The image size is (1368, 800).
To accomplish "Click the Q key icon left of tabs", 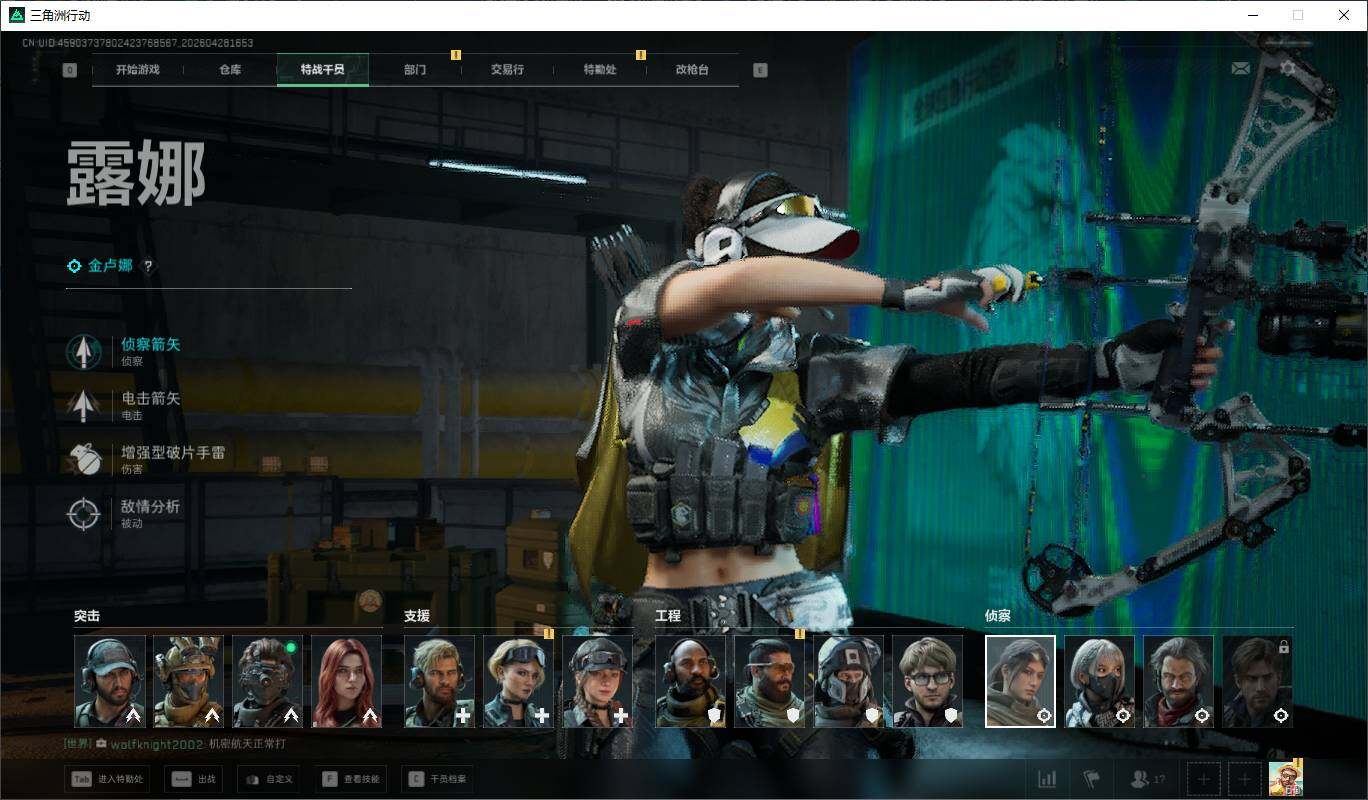I will (69, 70).
